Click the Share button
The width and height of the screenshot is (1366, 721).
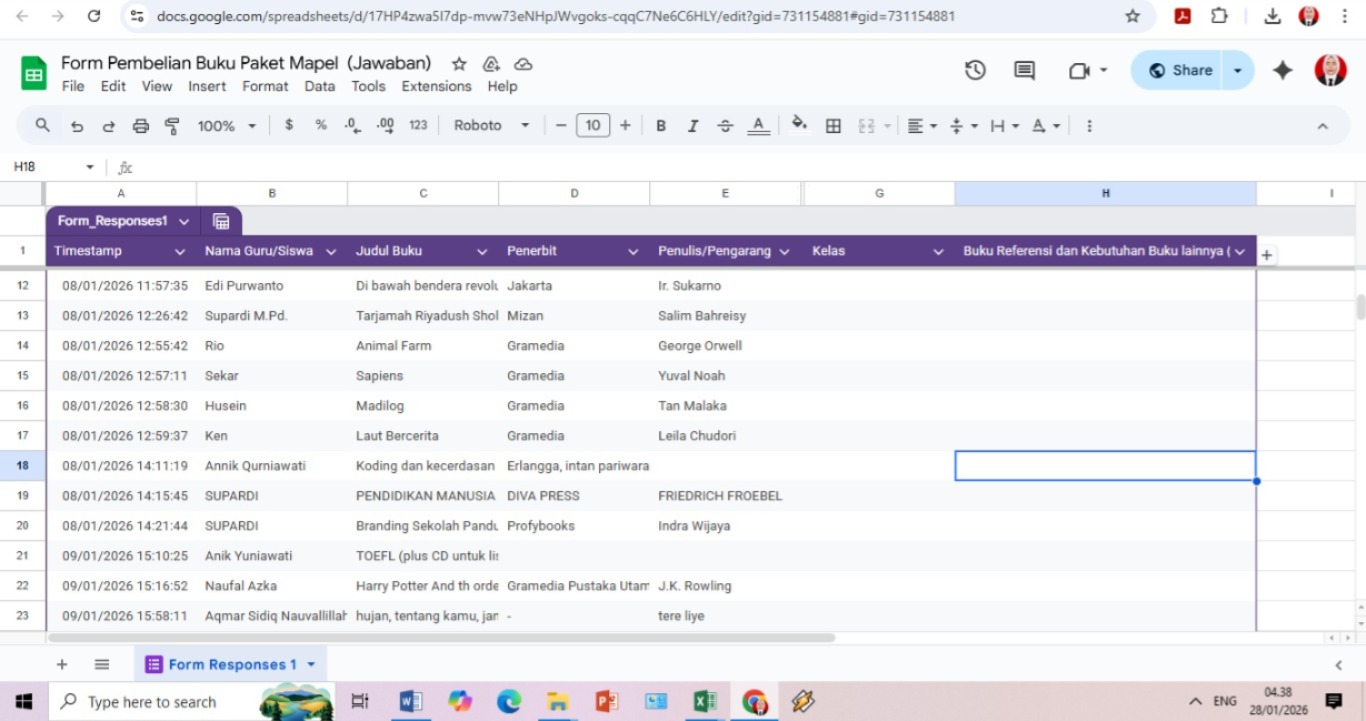[1181, 70]
